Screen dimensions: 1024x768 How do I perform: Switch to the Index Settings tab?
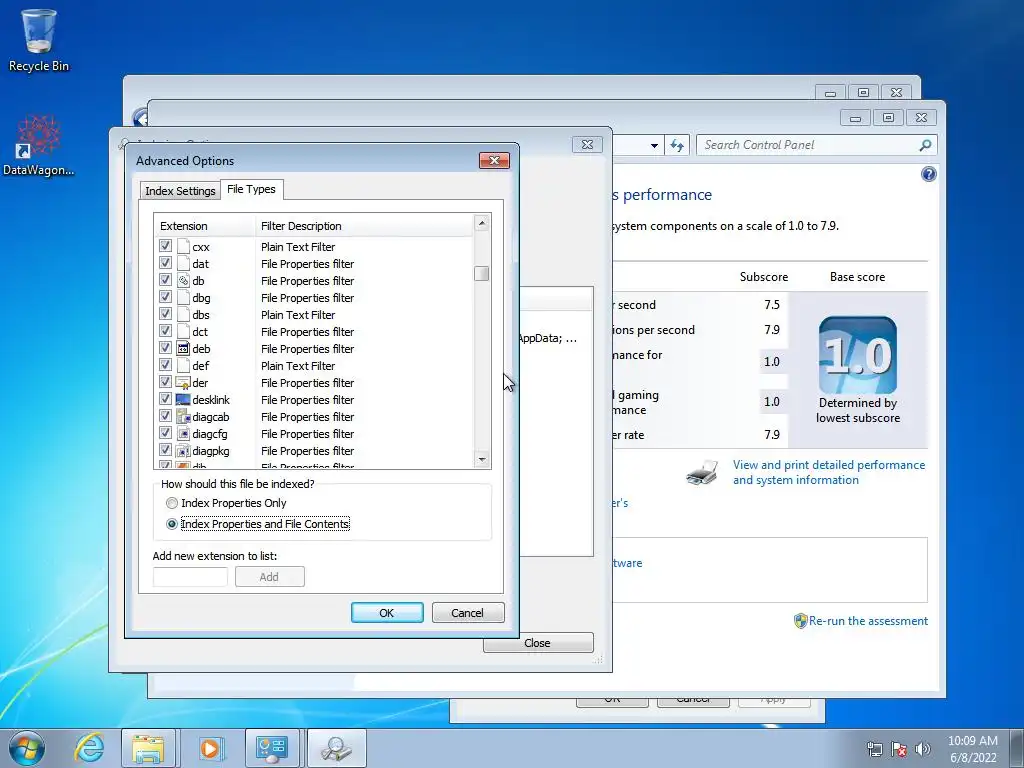(x=180, y=191)
